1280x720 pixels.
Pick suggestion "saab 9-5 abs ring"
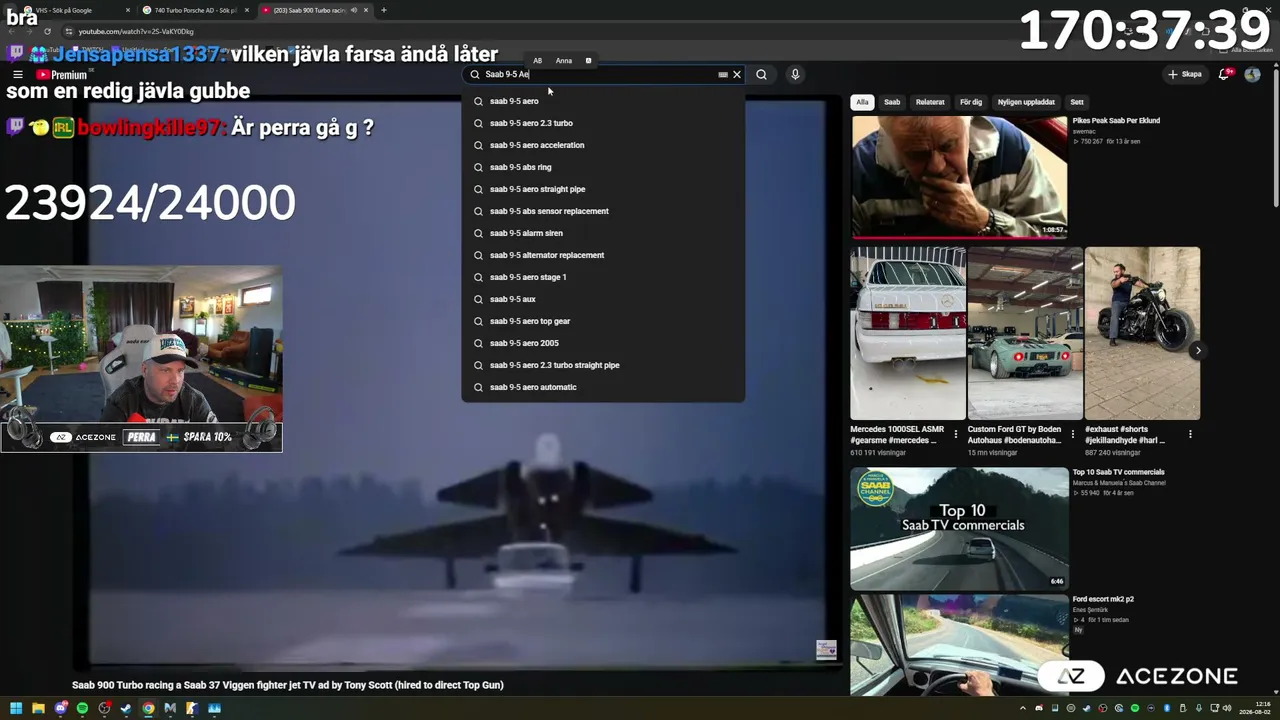603,167
